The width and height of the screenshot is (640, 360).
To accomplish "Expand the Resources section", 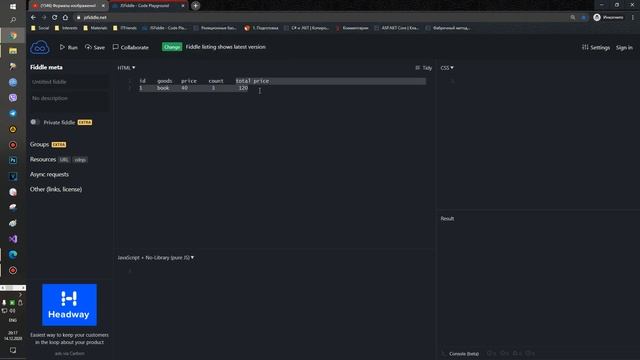I will tap(43, 159).
